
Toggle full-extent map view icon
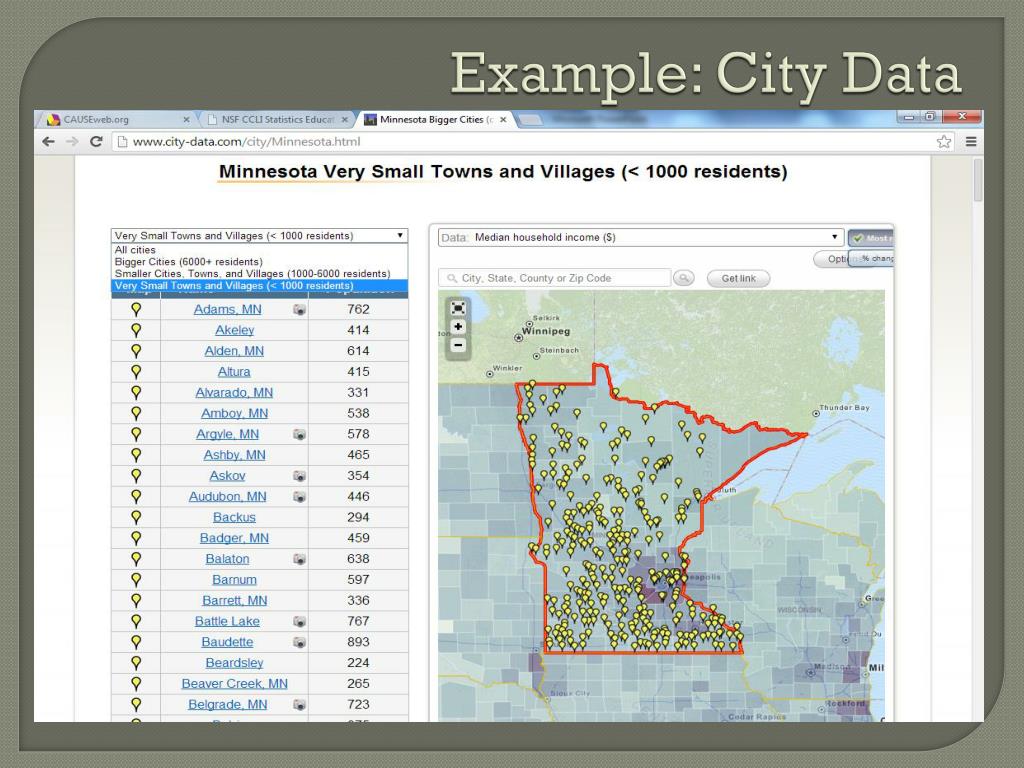pyautogui.click(x=458, y=308)
